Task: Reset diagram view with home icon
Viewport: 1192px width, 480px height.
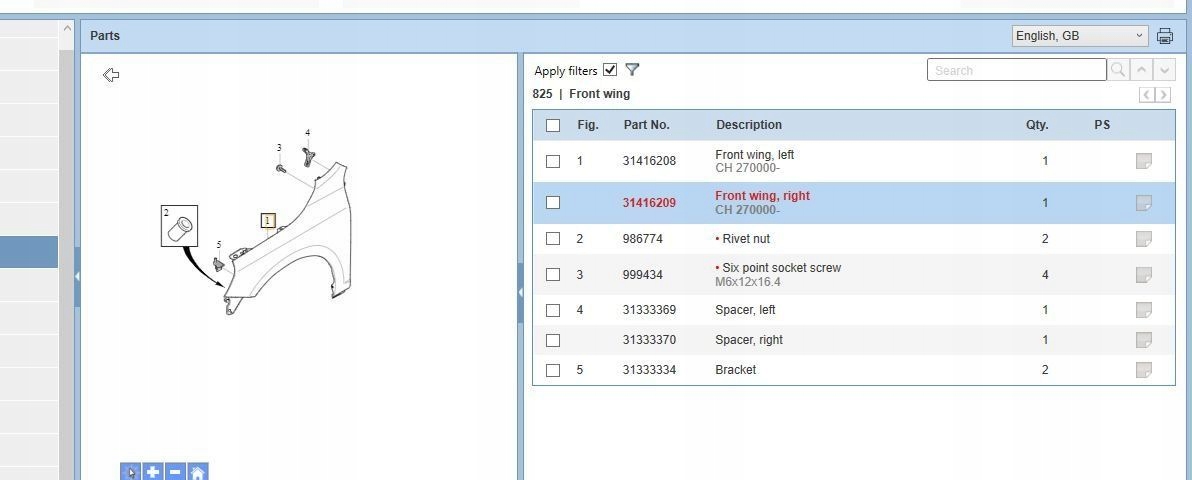Action: [198, 472]
